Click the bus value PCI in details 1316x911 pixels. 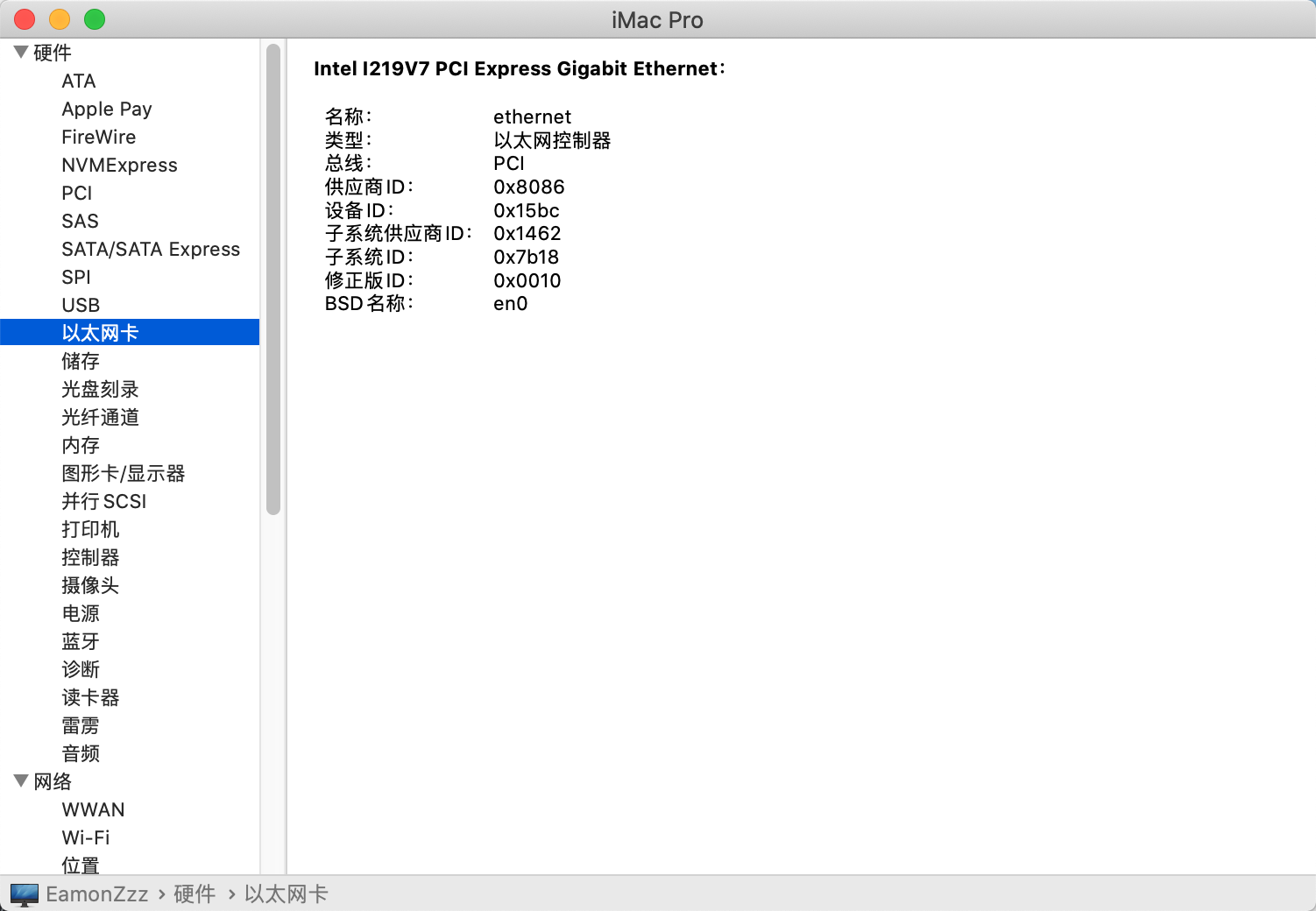pyautogui.click(x=509, y=164)
